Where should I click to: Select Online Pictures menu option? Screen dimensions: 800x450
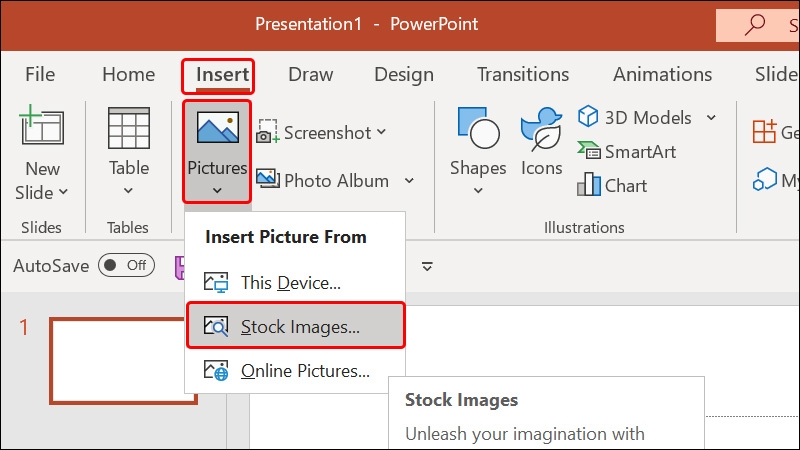coord(295,371)
